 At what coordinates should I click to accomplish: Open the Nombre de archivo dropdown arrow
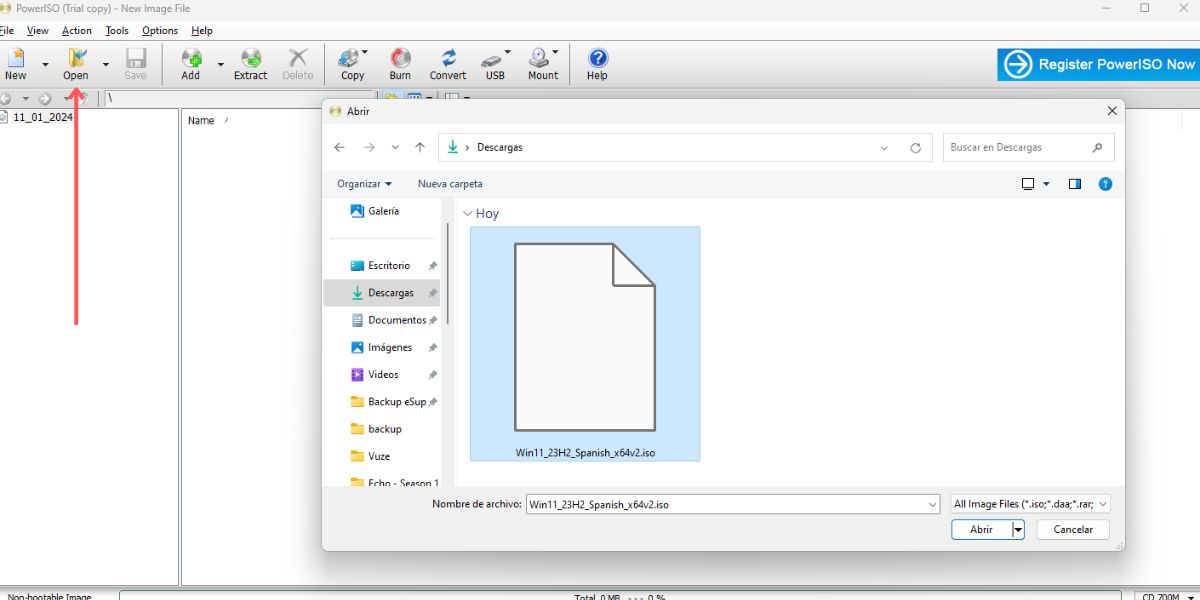coord(932,504)
